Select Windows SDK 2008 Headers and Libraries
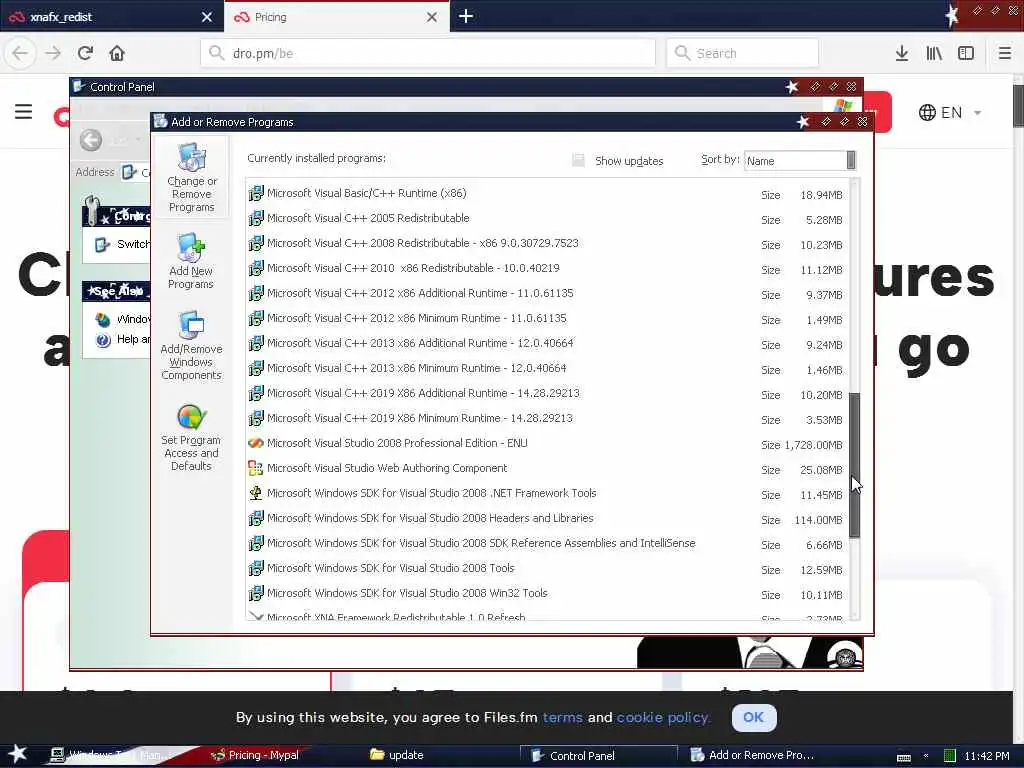The width and height of the screenshot is (1024, 768). (545, 519)
